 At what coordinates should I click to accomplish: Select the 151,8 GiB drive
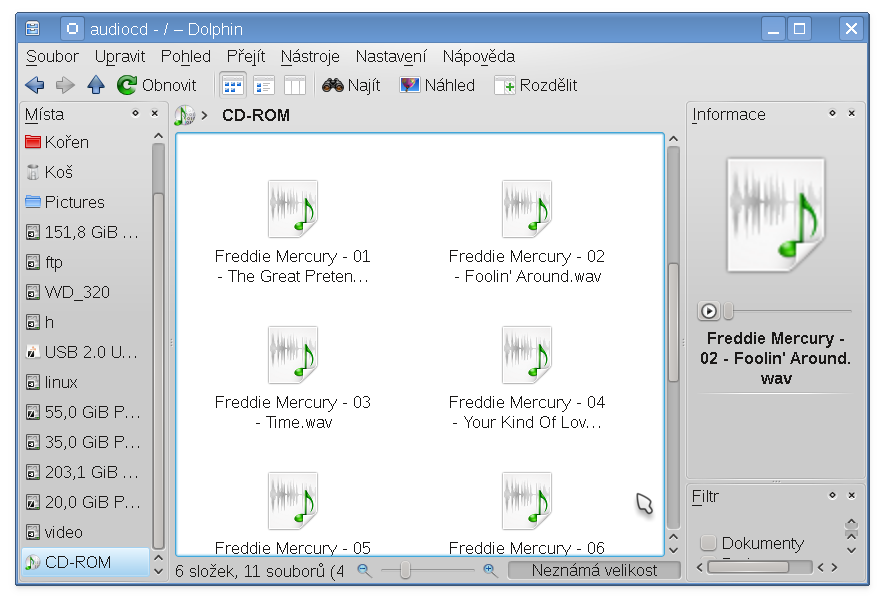click(x=86, y=232)
